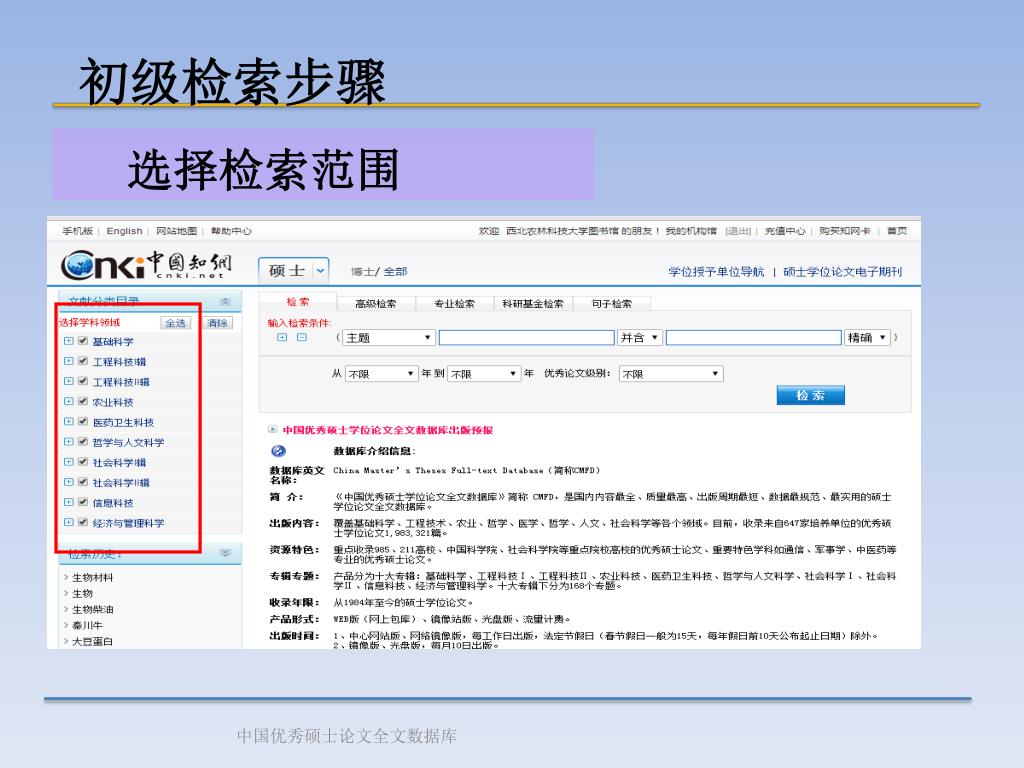
Task: Toggle the 农业科技 checkbox
Action: [x=83, y=402]
